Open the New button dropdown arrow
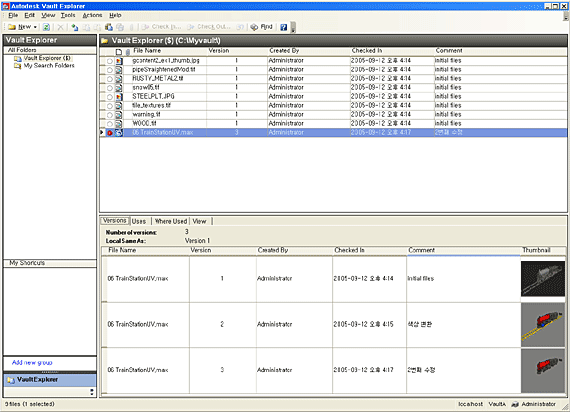The height and width of the screenshot is (412, 570). click(35, 27)
